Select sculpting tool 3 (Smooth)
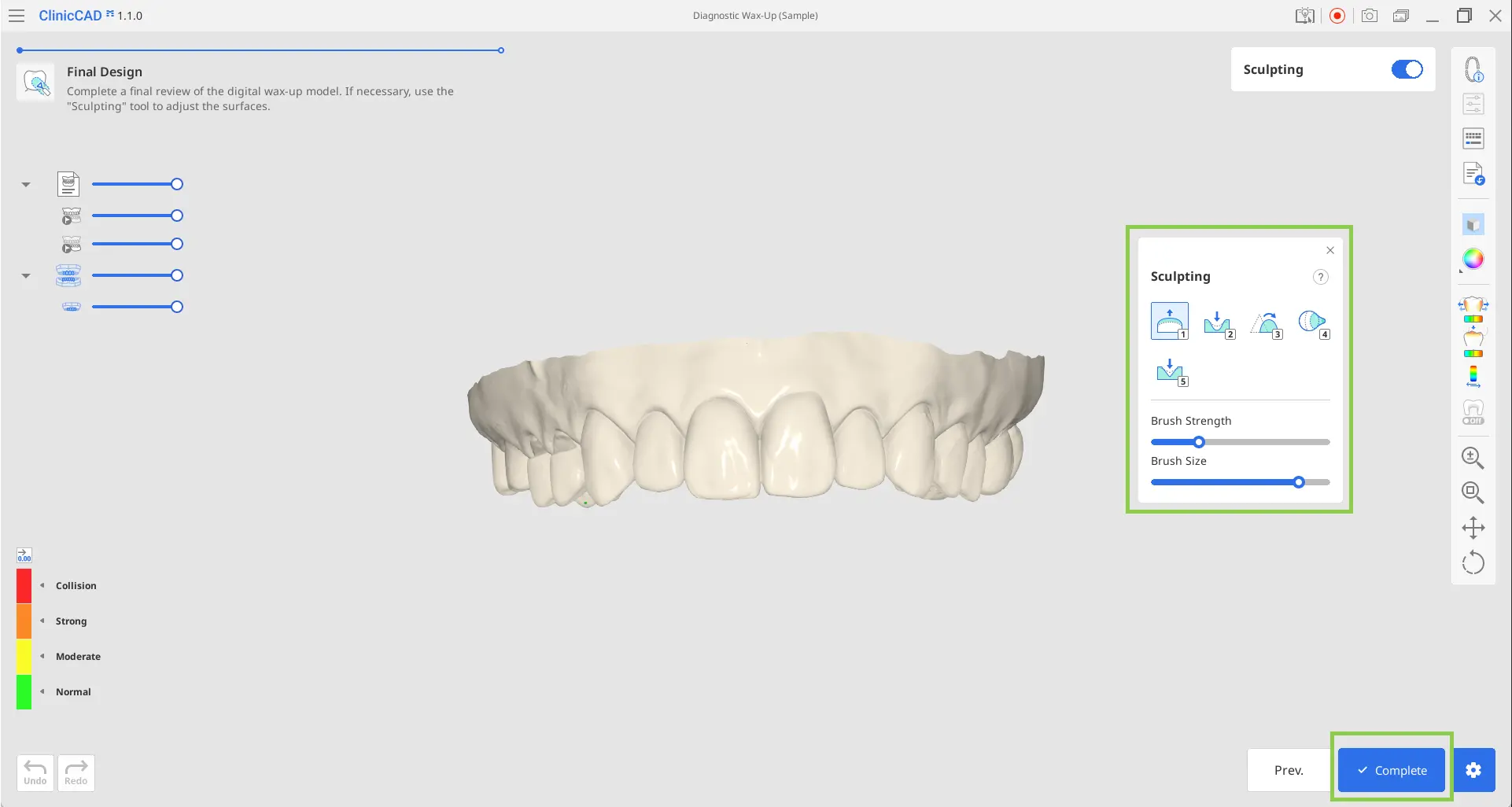 tap(1267, 322)
